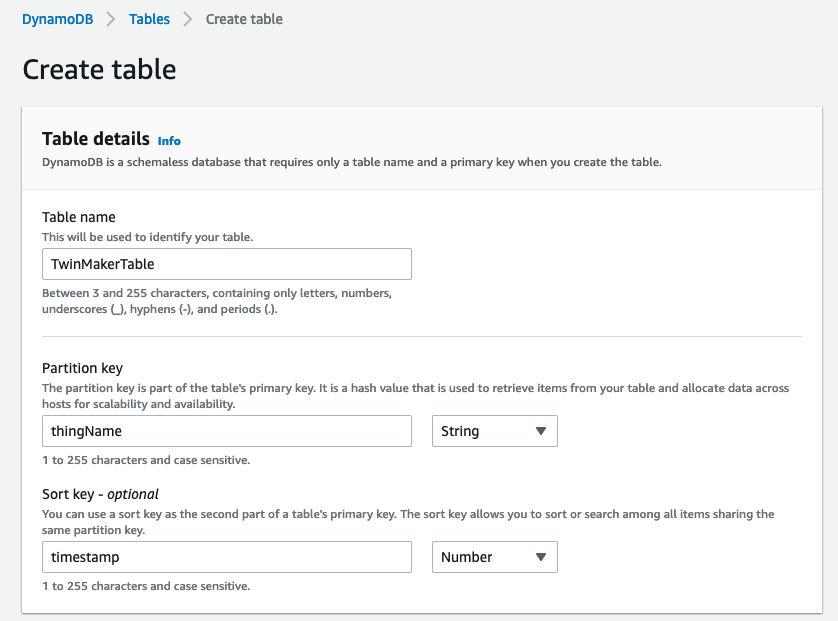Focus the timestamp sort key field
This screenshot has width=838, height=621.
click(226, 557)
